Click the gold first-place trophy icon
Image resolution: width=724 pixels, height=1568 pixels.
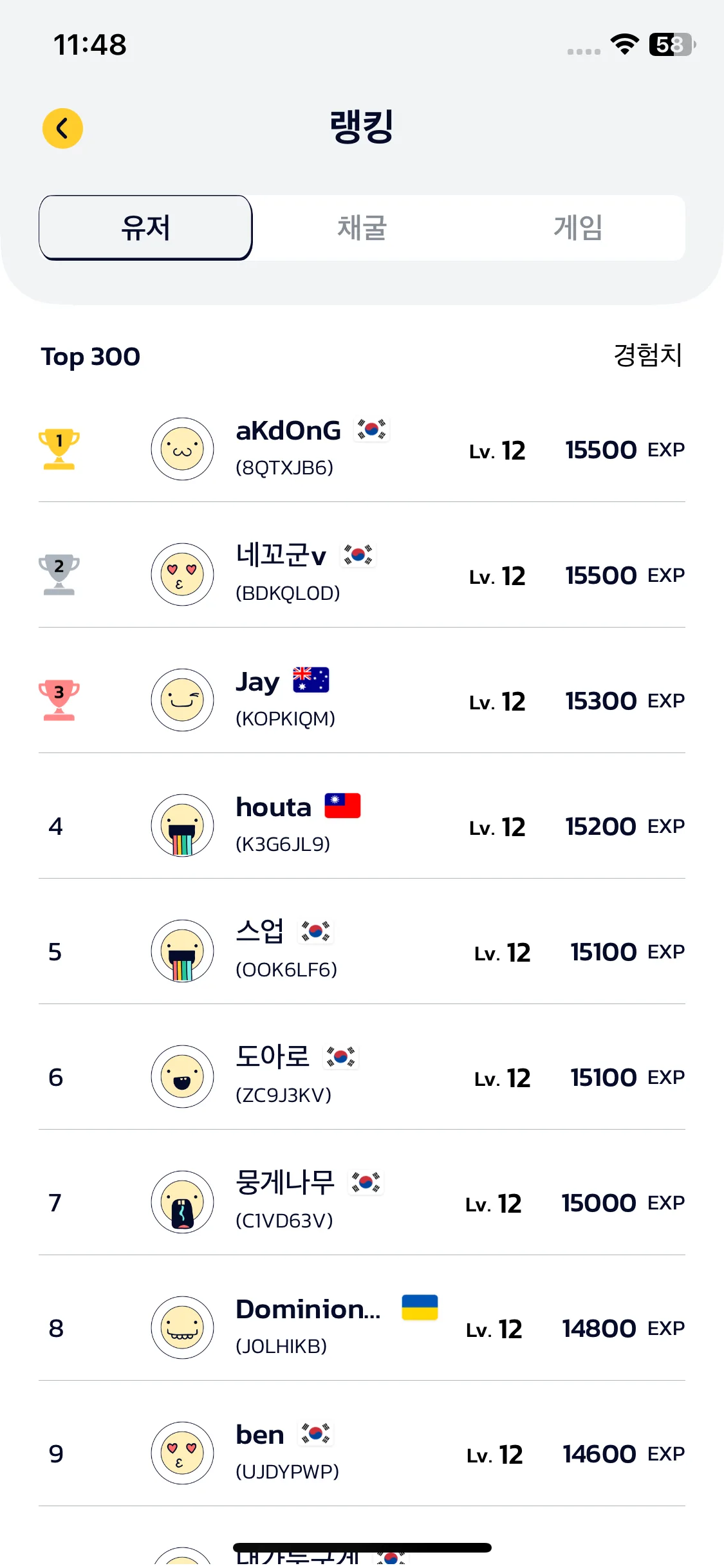59,449
